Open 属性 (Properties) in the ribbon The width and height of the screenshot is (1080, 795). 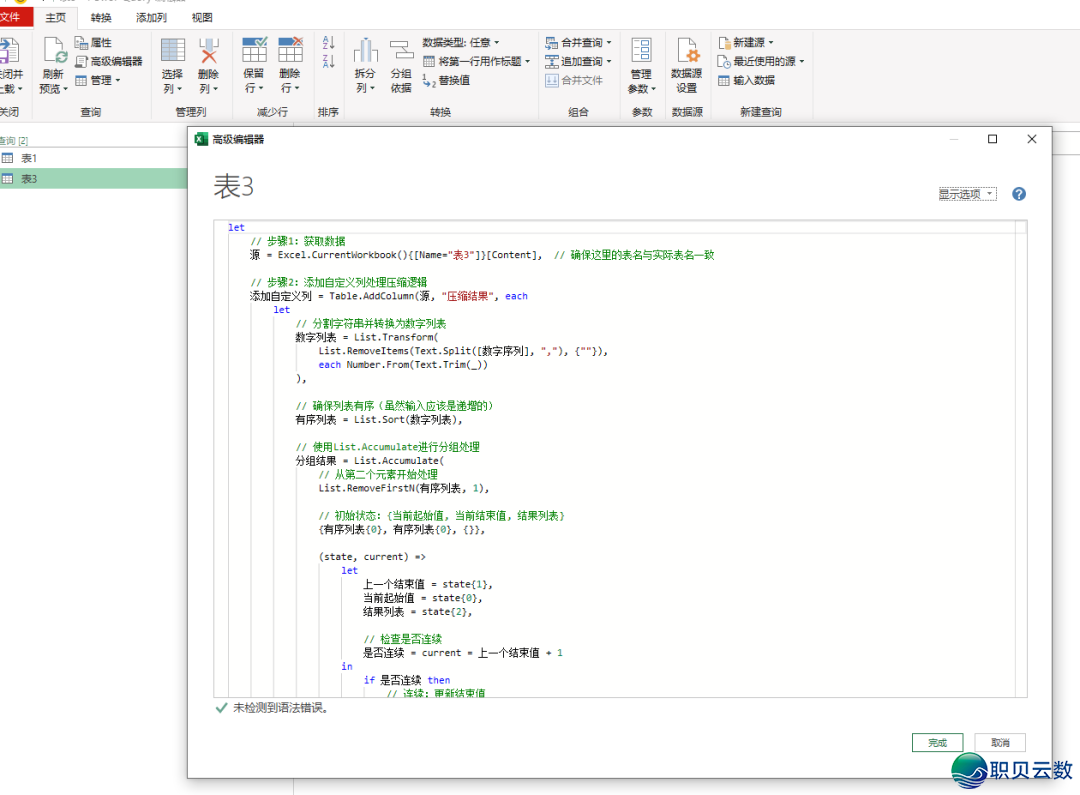pos(93,43)
